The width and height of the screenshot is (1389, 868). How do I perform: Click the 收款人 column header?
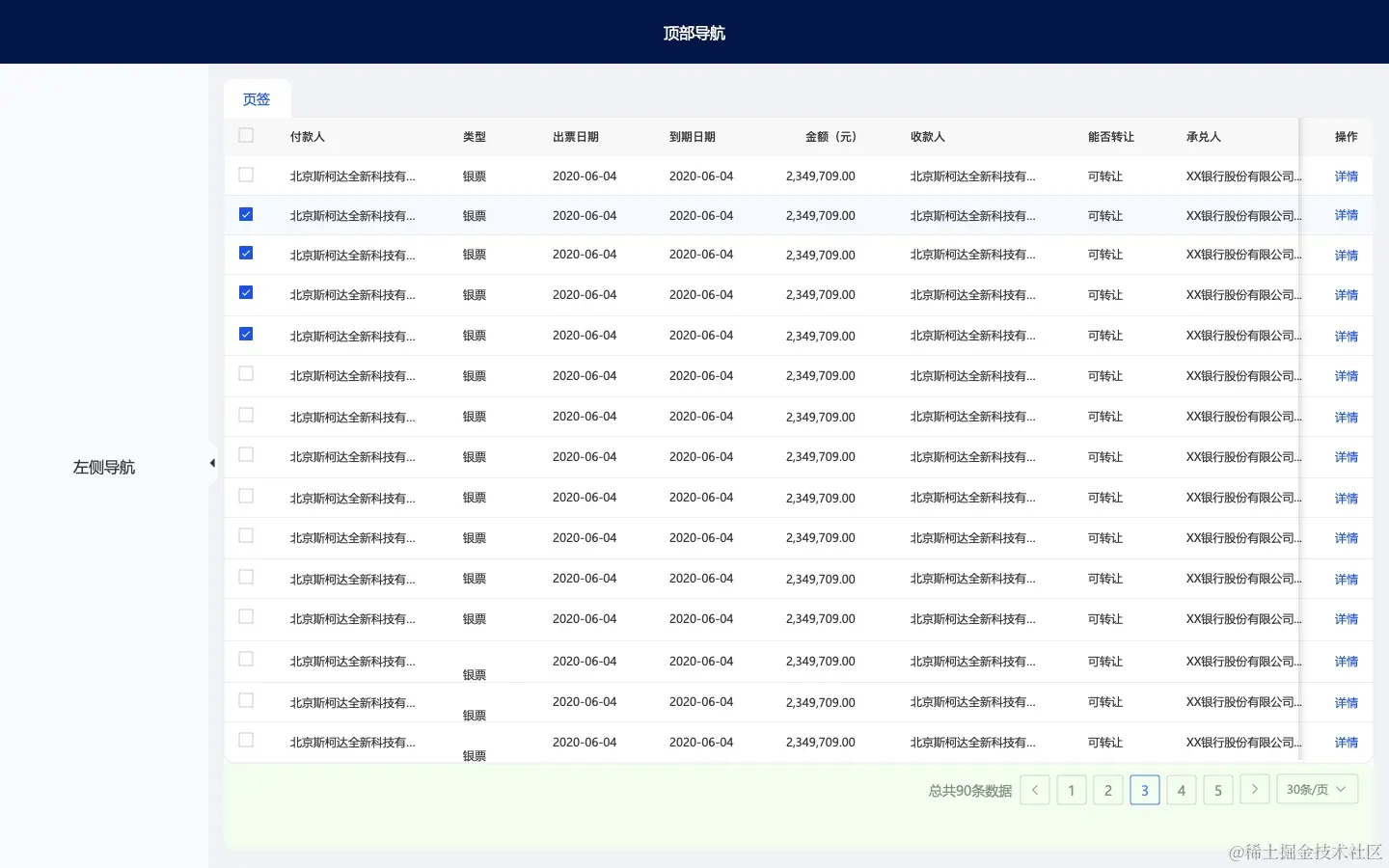point(928,137)
